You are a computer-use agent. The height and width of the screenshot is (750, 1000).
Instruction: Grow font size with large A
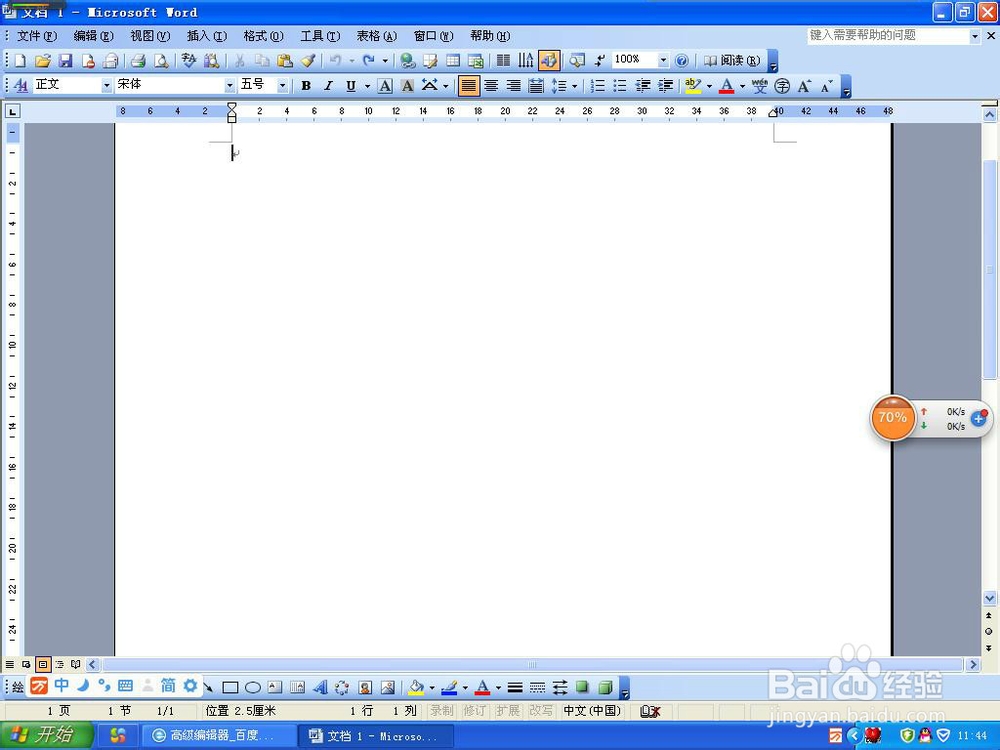[x=804, y=85]
